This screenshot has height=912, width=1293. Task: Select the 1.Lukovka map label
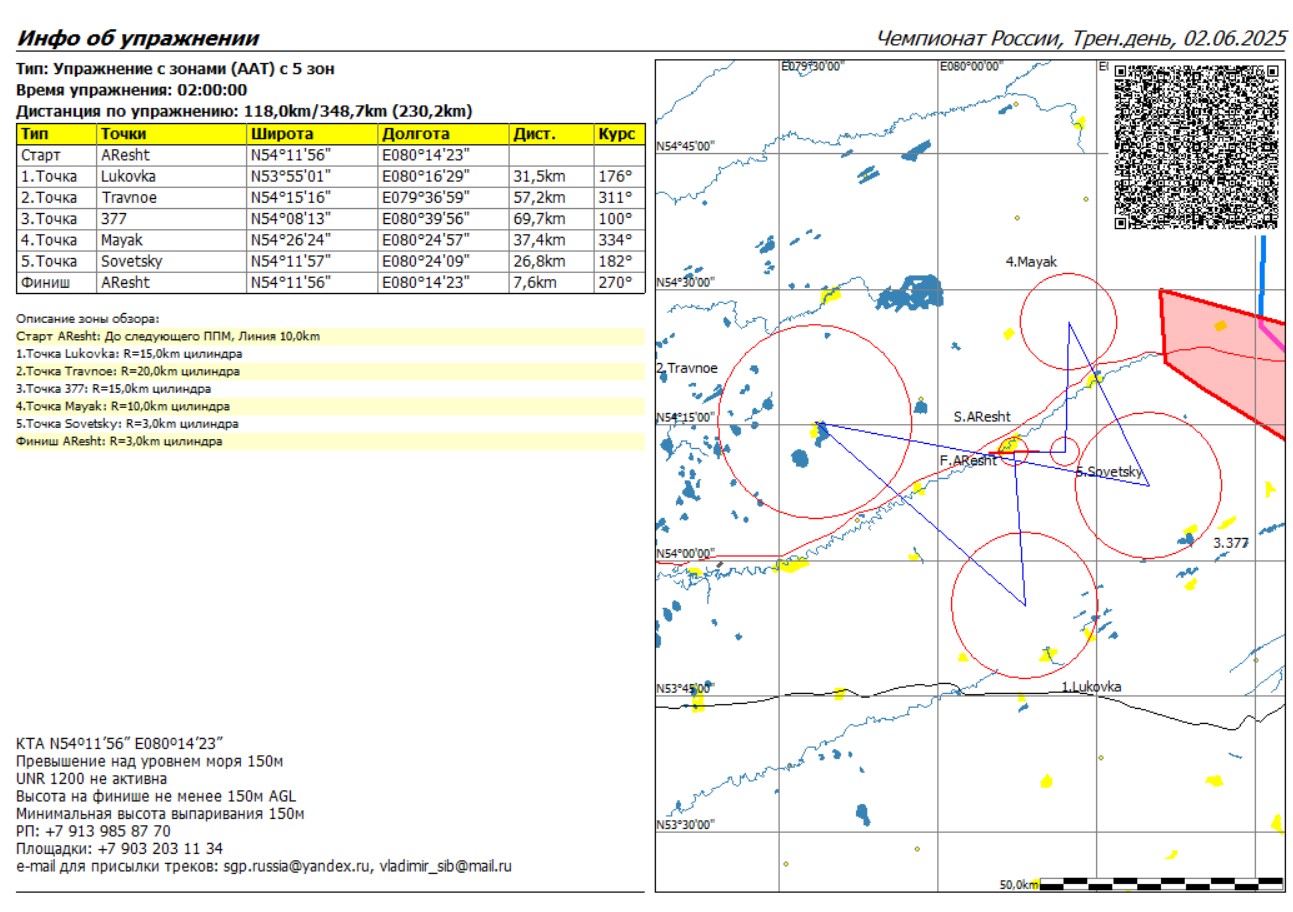(1091, 687)
